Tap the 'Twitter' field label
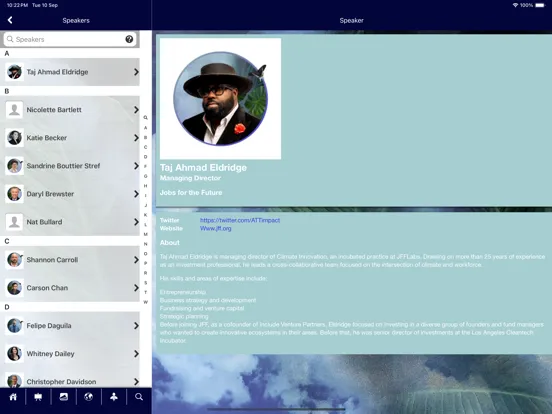The width and height of the screenshot is (552, 414). (169, 220)
